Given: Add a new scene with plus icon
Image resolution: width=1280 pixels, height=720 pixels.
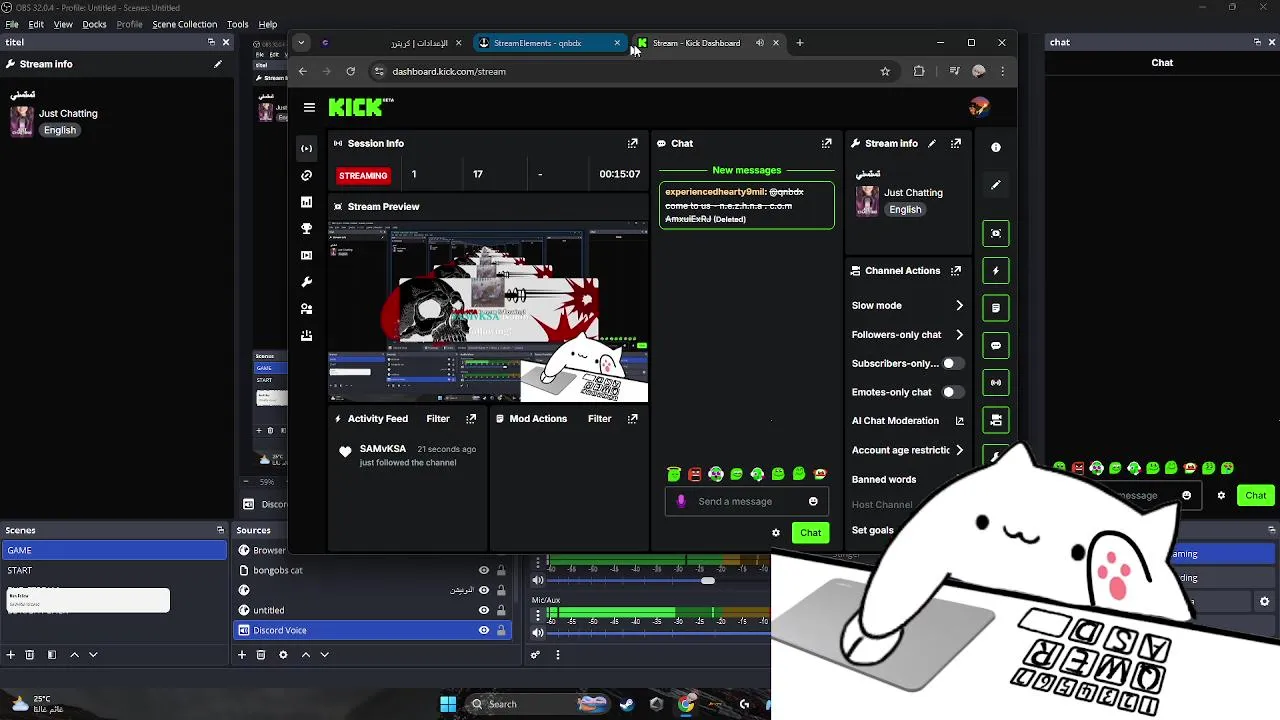Looking at the screenshot, I should (11, 655).
